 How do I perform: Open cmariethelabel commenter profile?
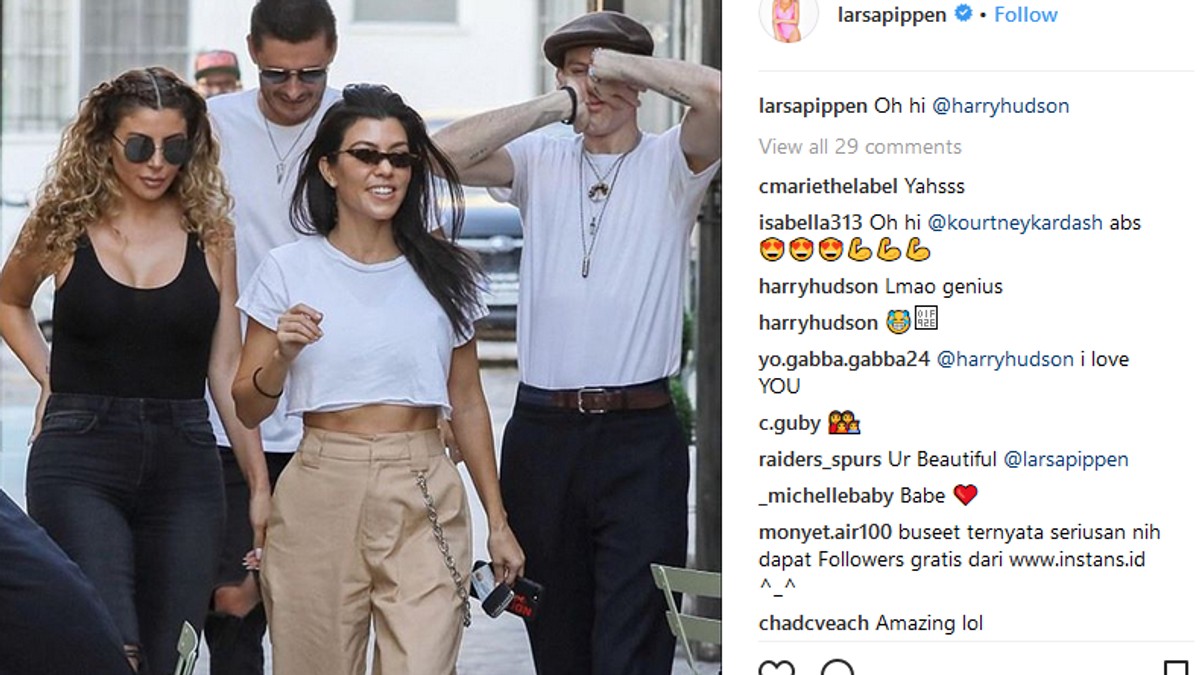[x=829, y=187]
